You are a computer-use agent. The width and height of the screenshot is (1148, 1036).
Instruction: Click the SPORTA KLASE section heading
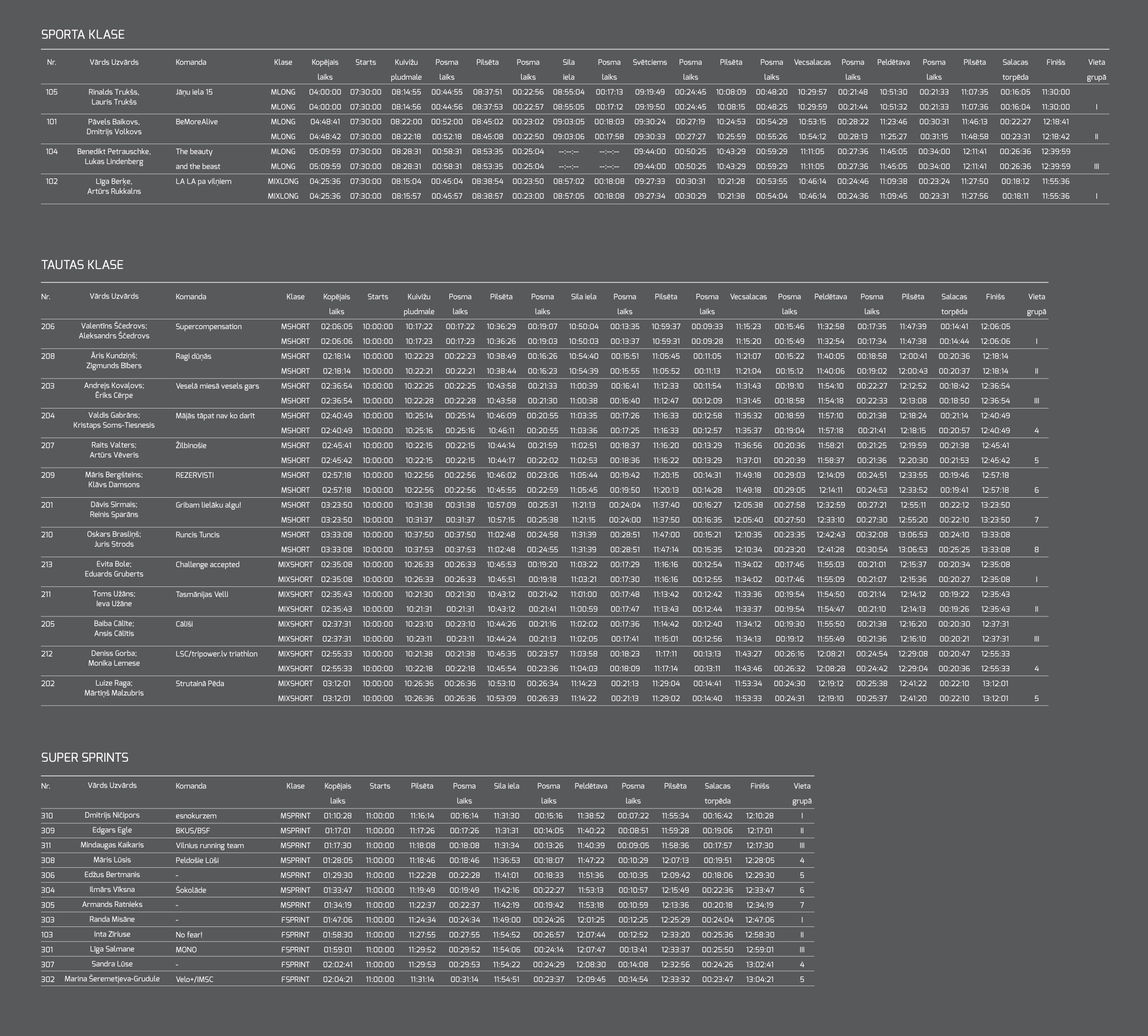tap(83, 35)
